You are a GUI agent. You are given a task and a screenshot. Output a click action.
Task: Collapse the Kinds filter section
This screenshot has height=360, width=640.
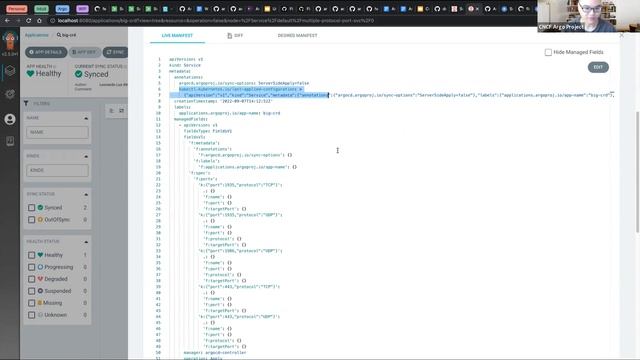point(86,156)
